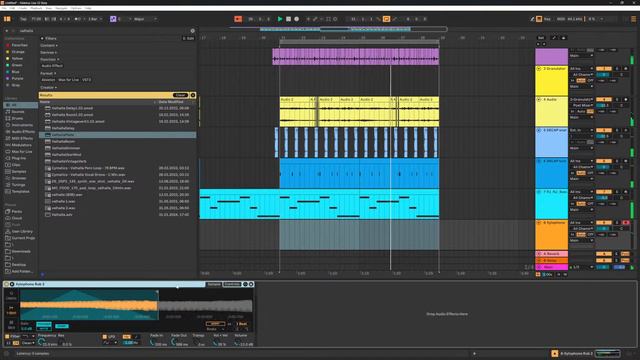The width and height of the screenshot is (640, 360).
Task: Open the Instruments library category
Action: coord(20,125)
